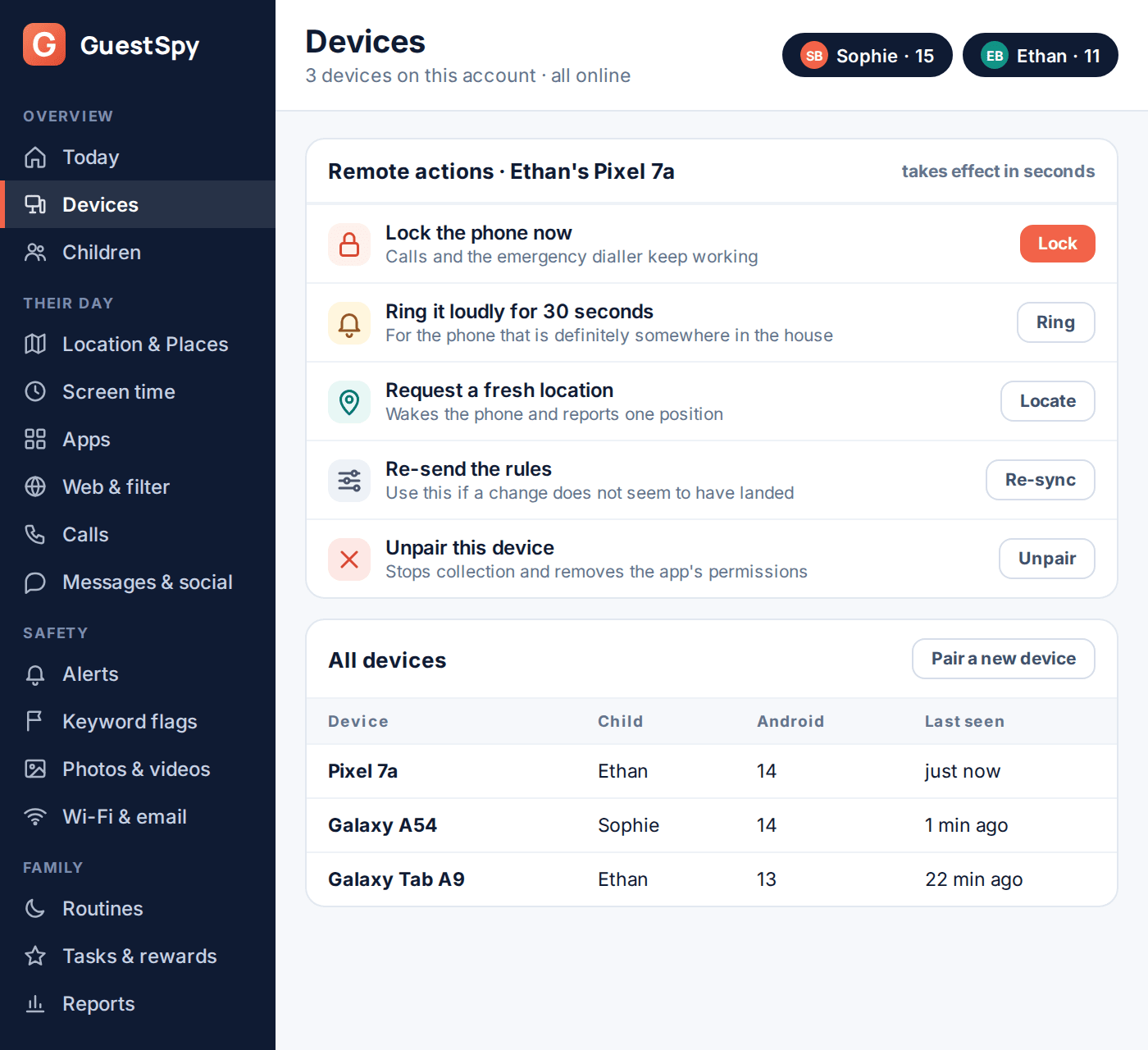Click the Routines moon icon
The height and width of the screenshot is (1050, 1148).
coord(35,908)
